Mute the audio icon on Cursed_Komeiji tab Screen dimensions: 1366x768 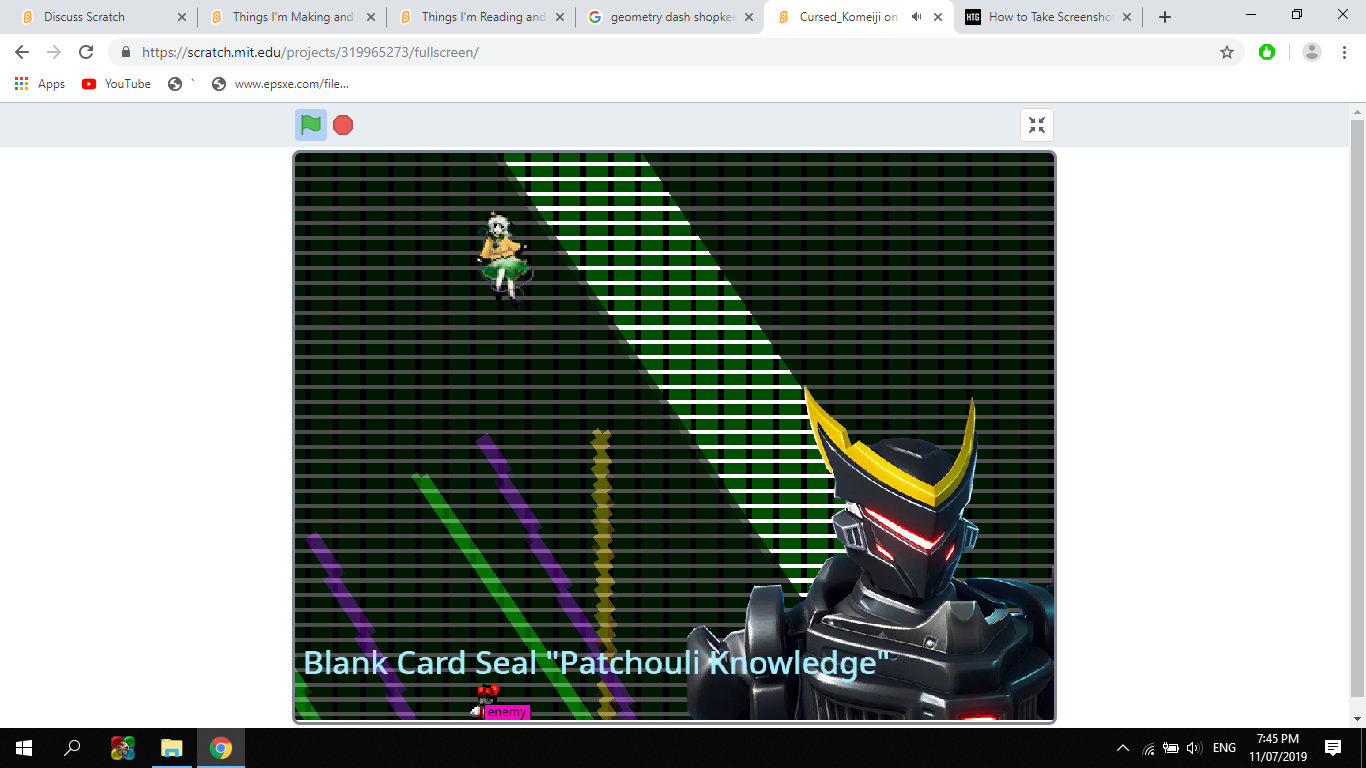pyautogui.click(x=917, y=17)
